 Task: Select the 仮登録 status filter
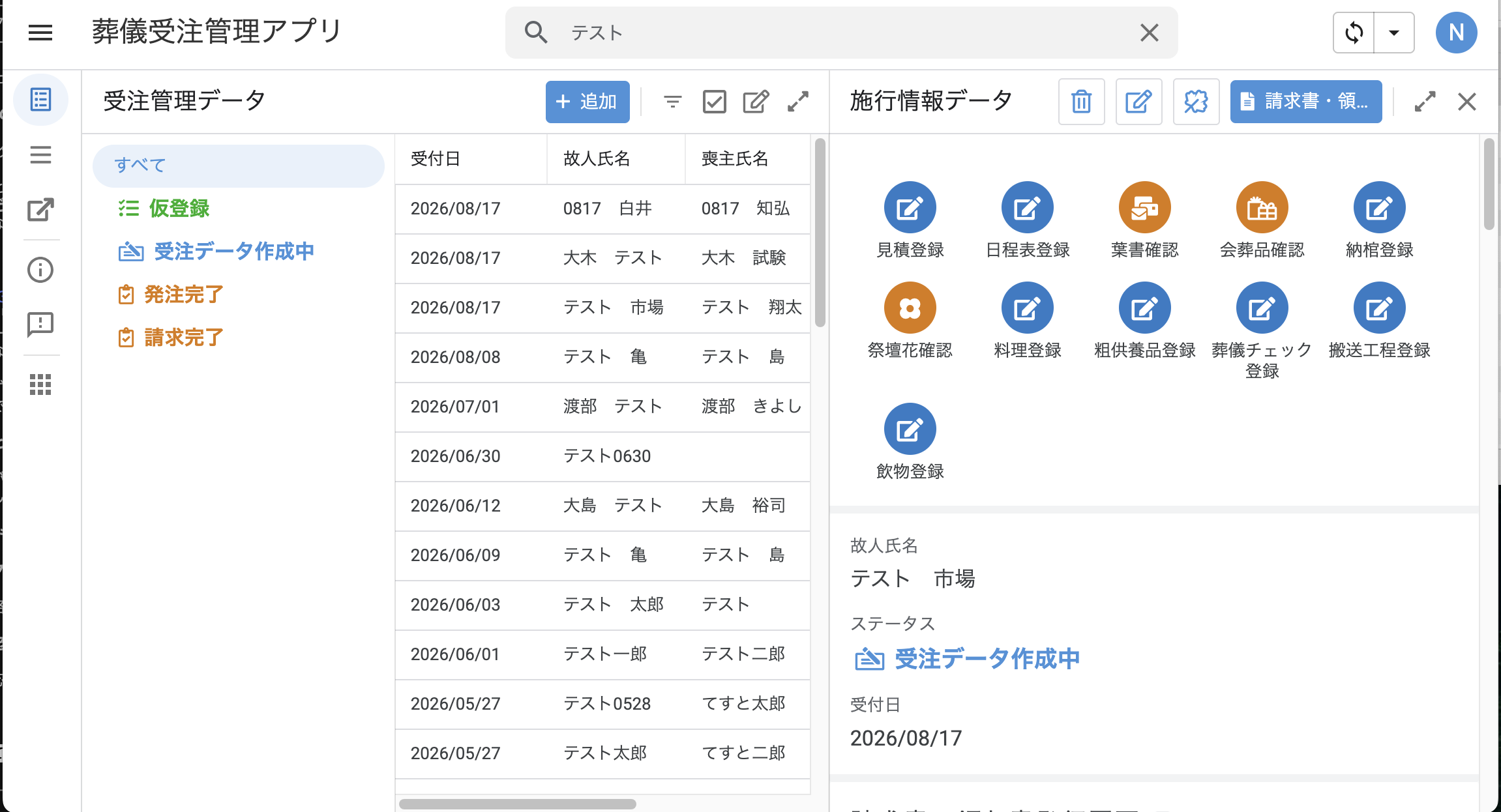[x=164, y=209]
